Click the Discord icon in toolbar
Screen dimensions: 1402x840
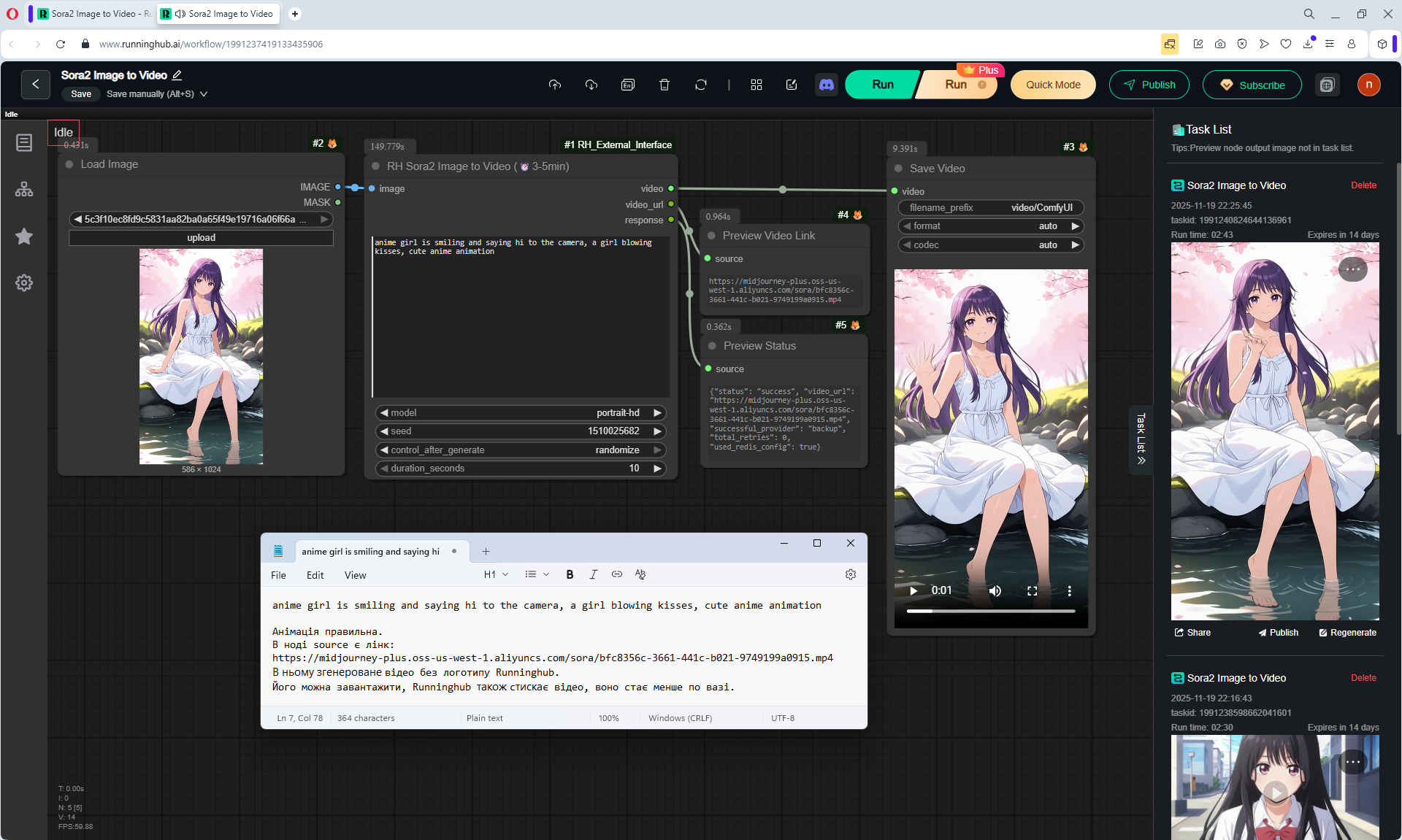pos(826,85)
